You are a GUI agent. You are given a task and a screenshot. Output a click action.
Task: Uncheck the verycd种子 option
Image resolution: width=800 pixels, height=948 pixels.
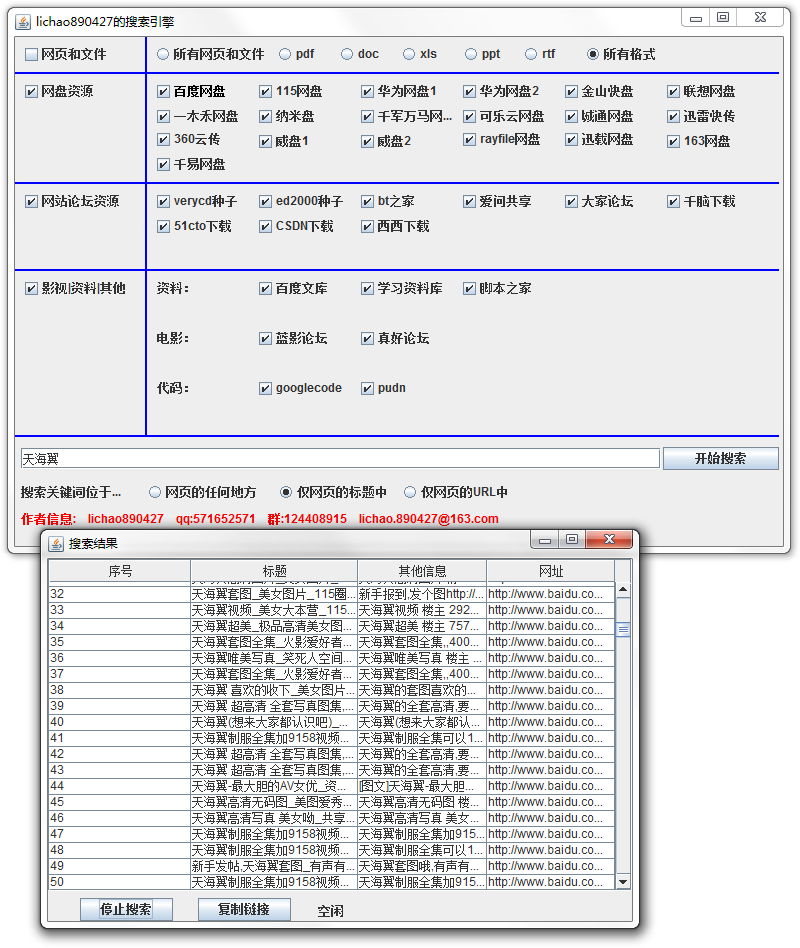[x=164, y=202]
